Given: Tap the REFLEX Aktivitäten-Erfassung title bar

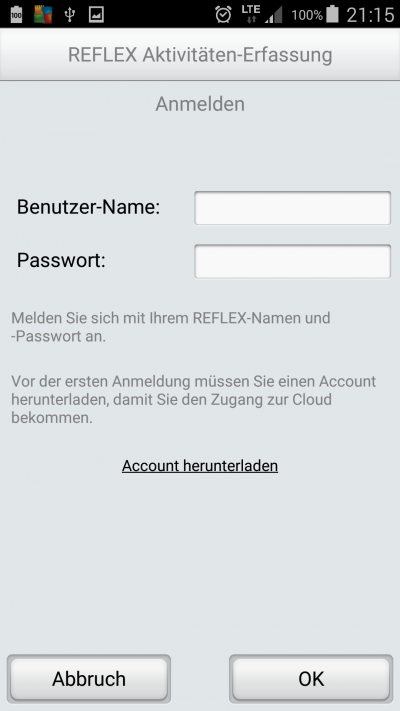Looking at the screenshot, I should pyautogui.click(x=200, y=54).
